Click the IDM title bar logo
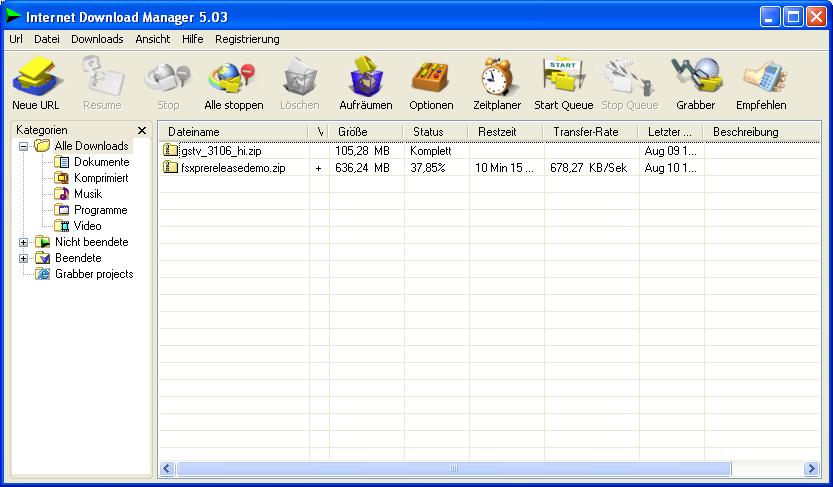Image resolution: width=833 pixels, height=487 pixels. point(14,16)
